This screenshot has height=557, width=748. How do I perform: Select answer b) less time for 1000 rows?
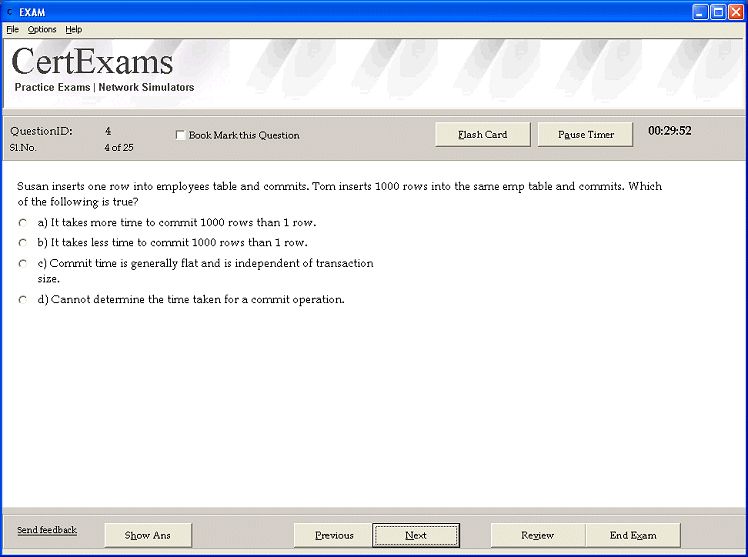coord(22,243)
